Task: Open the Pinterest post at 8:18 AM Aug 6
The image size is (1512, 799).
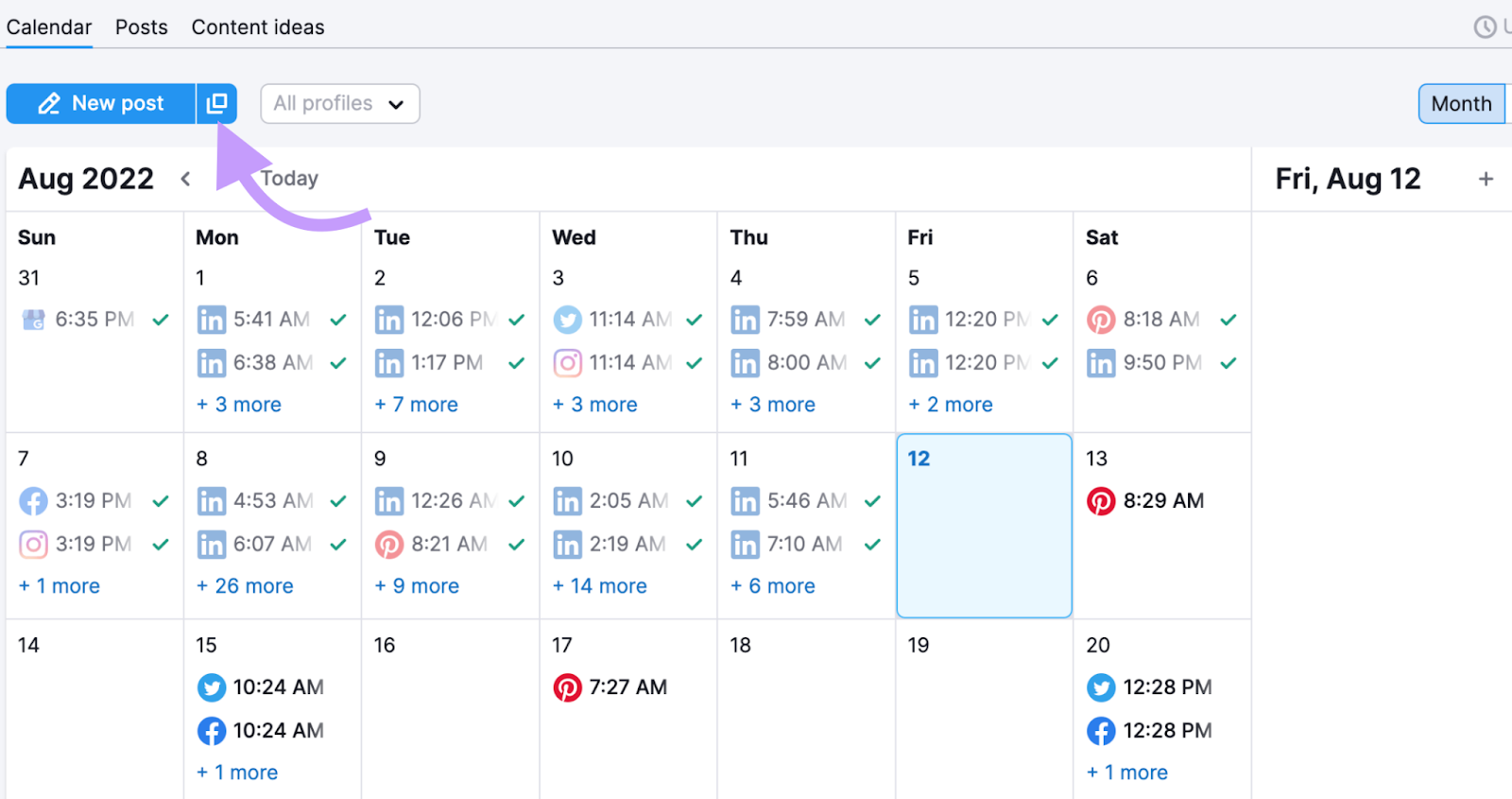Action: coord(1160,320)
